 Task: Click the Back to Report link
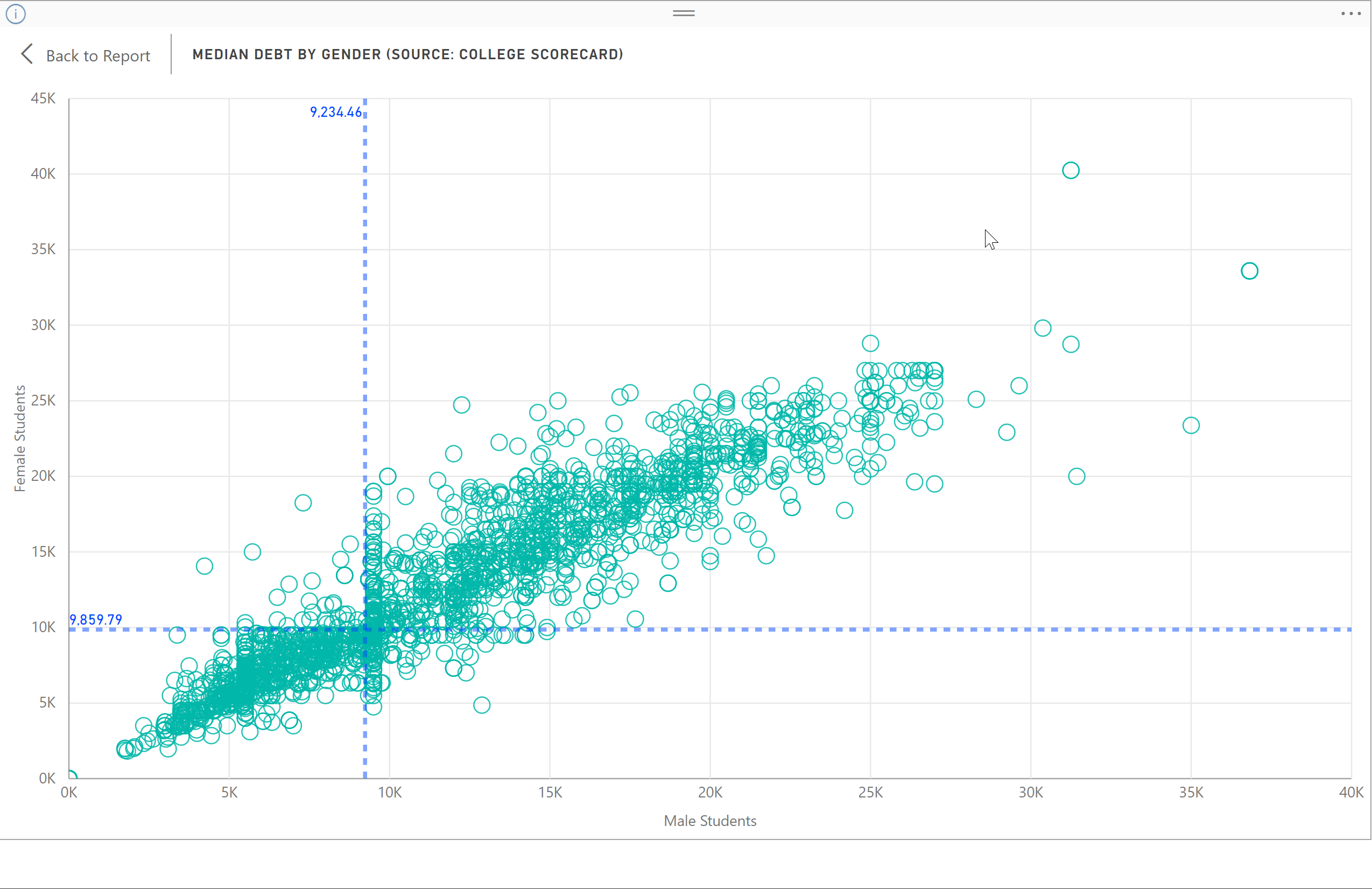point(98,55)
